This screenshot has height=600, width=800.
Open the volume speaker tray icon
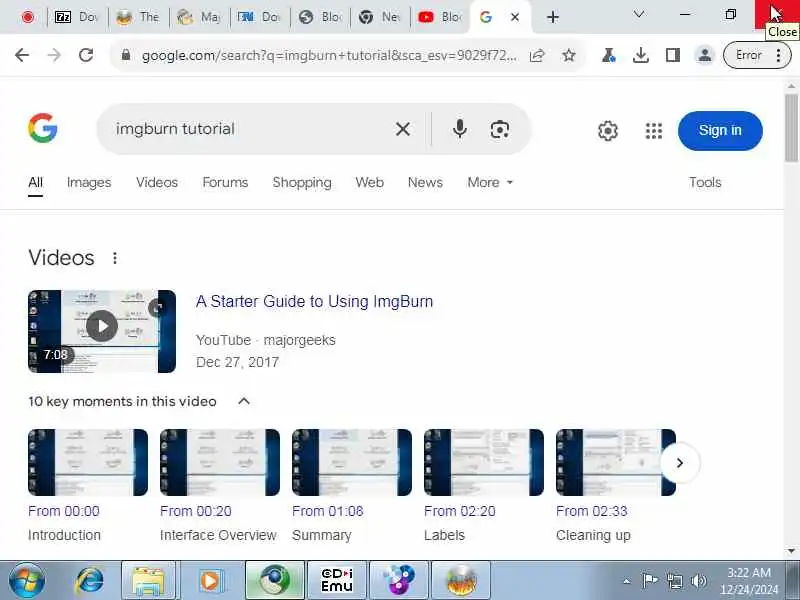tap(698, 581)
